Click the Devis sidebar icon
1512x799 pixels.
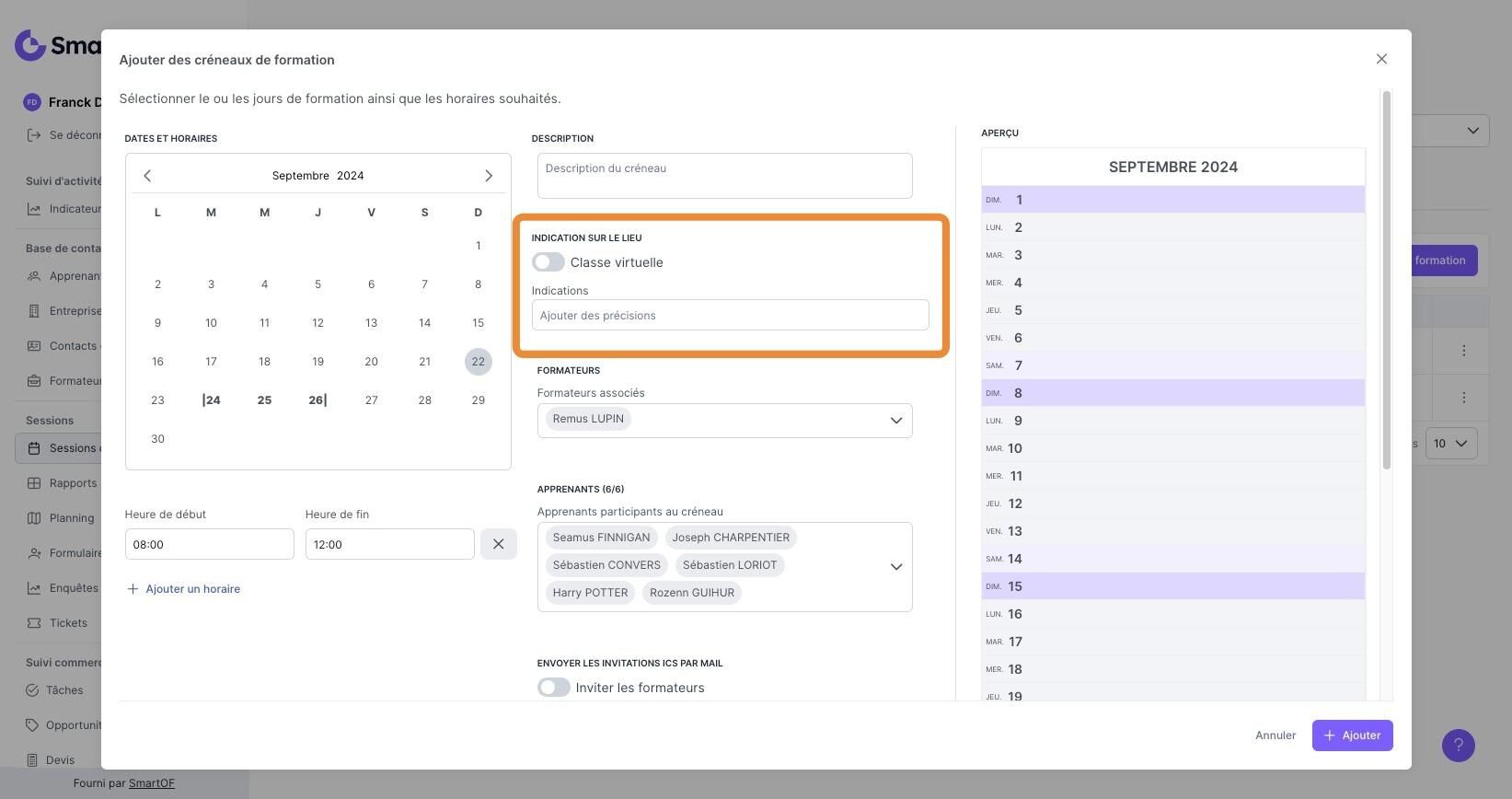(x=34, y=760)
